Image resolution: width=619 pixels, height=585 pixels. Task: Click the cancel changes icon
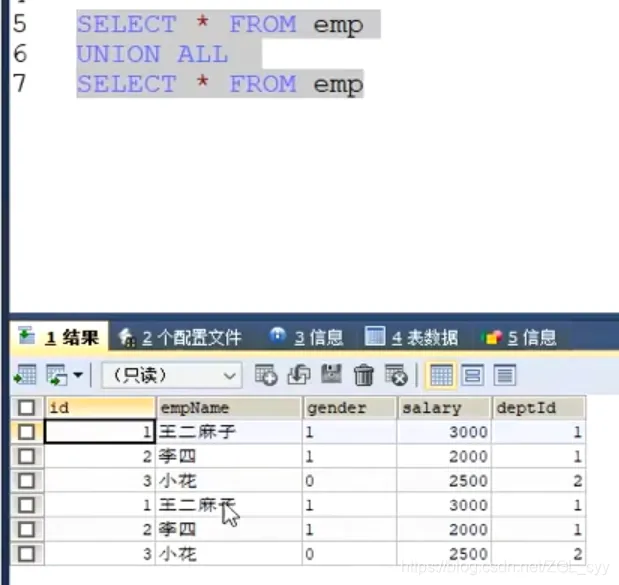coord(396,375)
